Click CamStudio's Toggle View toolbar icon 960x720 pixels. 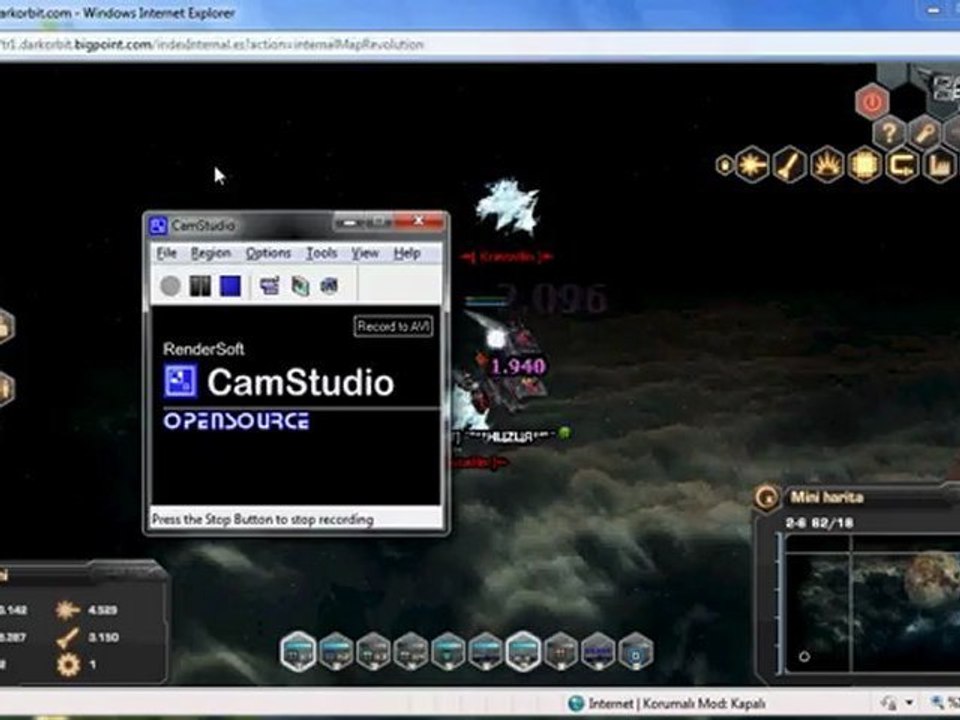click(x=269, y=285)
